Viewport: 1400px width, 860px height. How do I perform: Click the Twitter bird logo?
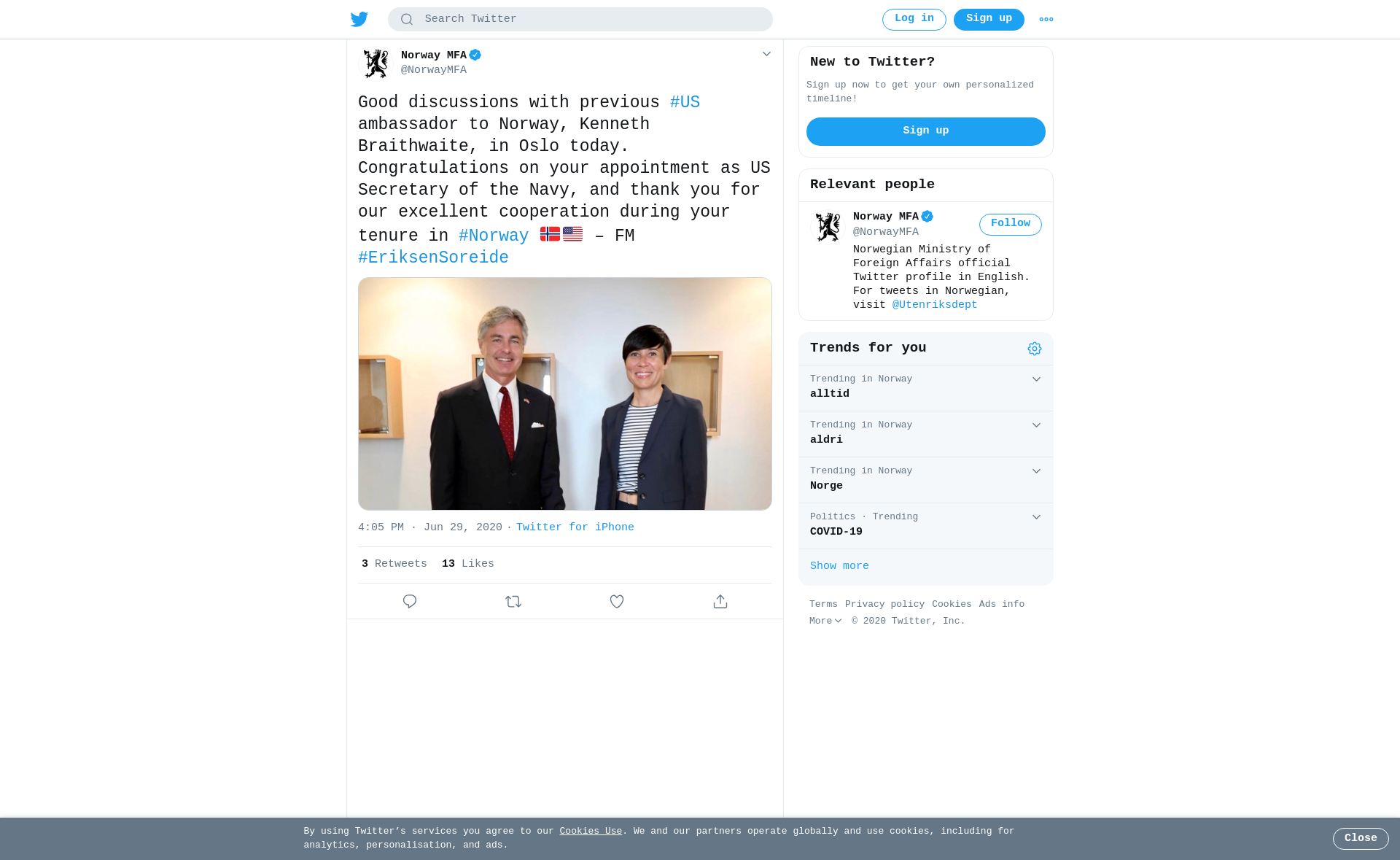coord(359,19)
